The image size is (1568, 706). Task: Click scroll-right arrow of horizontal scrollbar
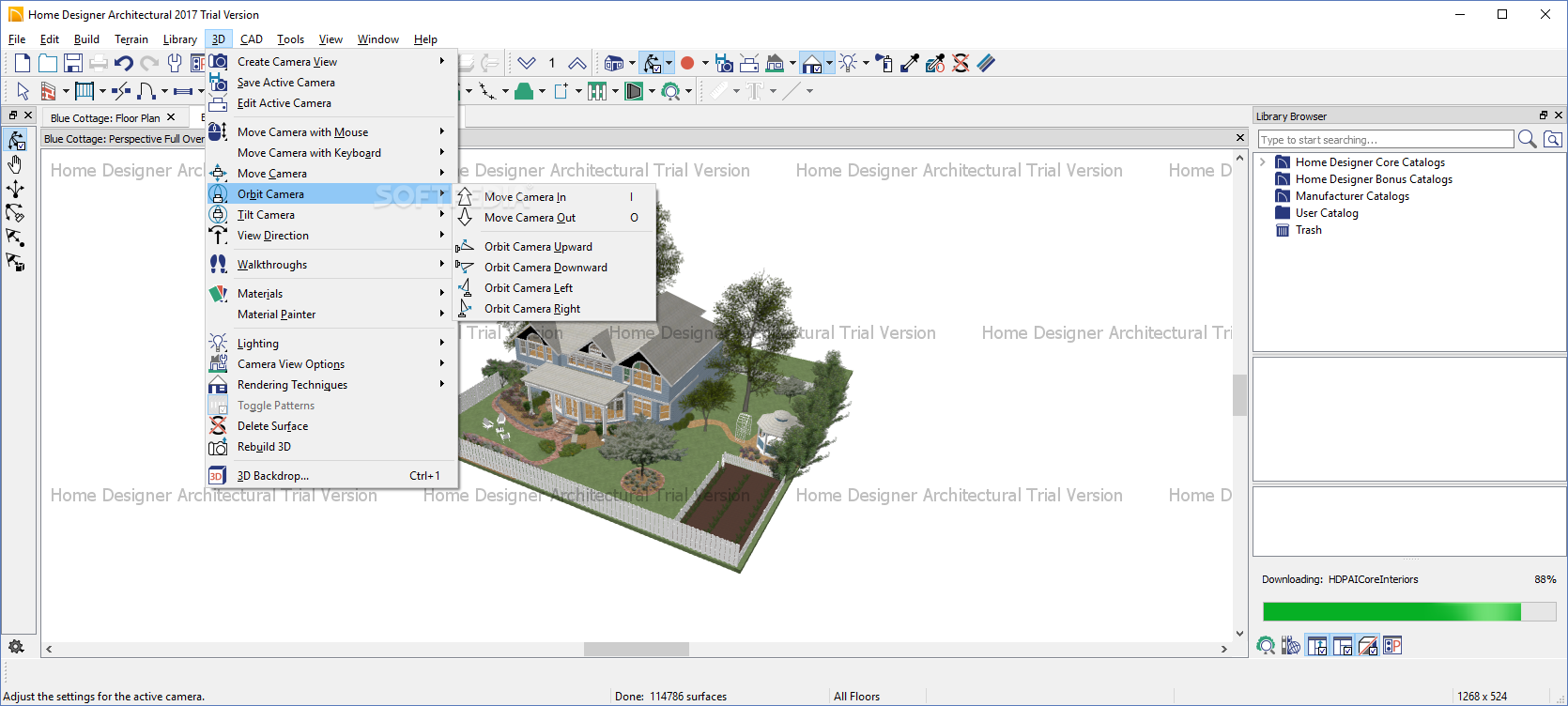click(x=1223, y=649)
